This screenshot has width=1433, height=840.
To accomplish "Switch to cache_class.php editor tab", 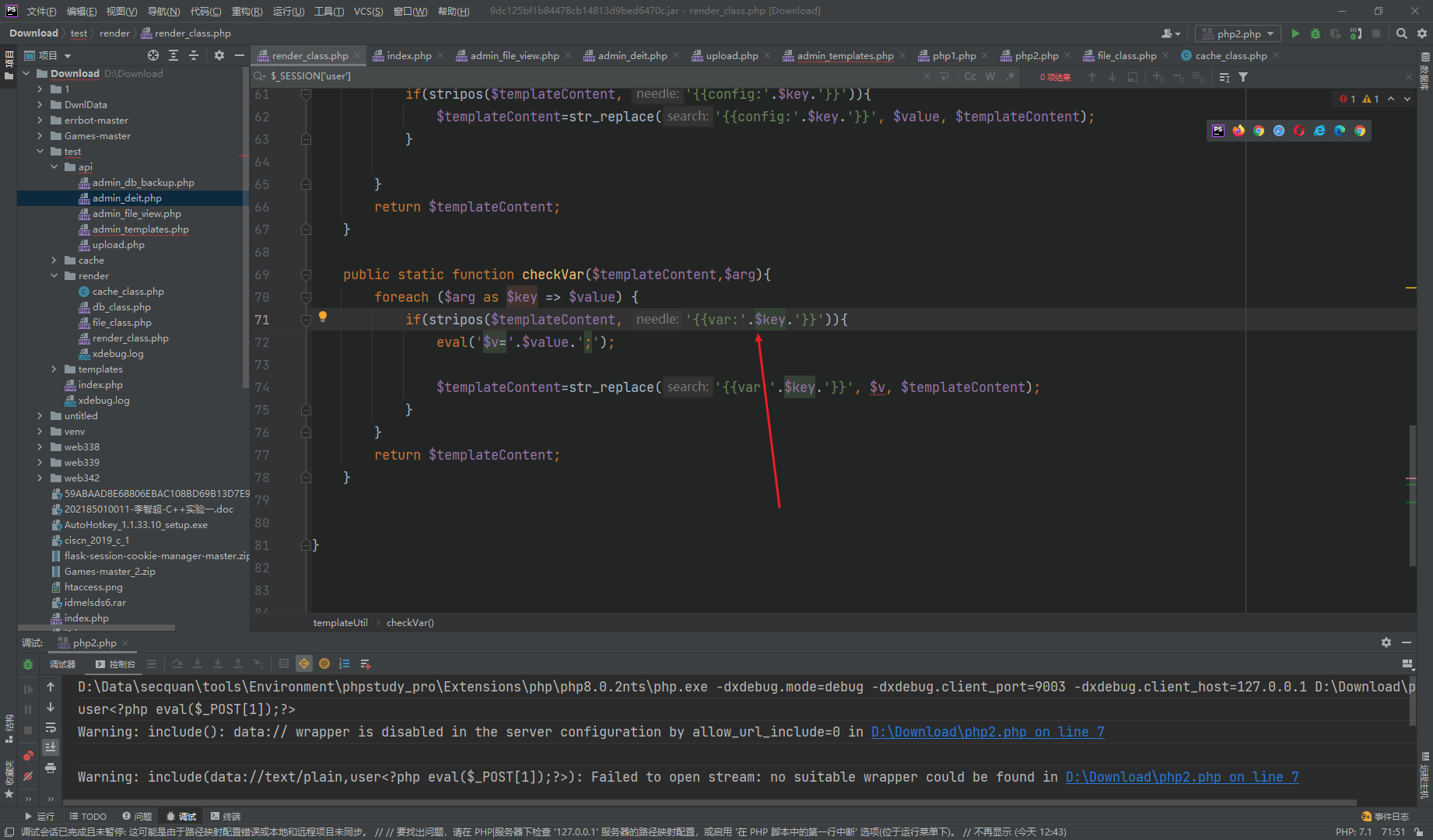I will 1231,56.
